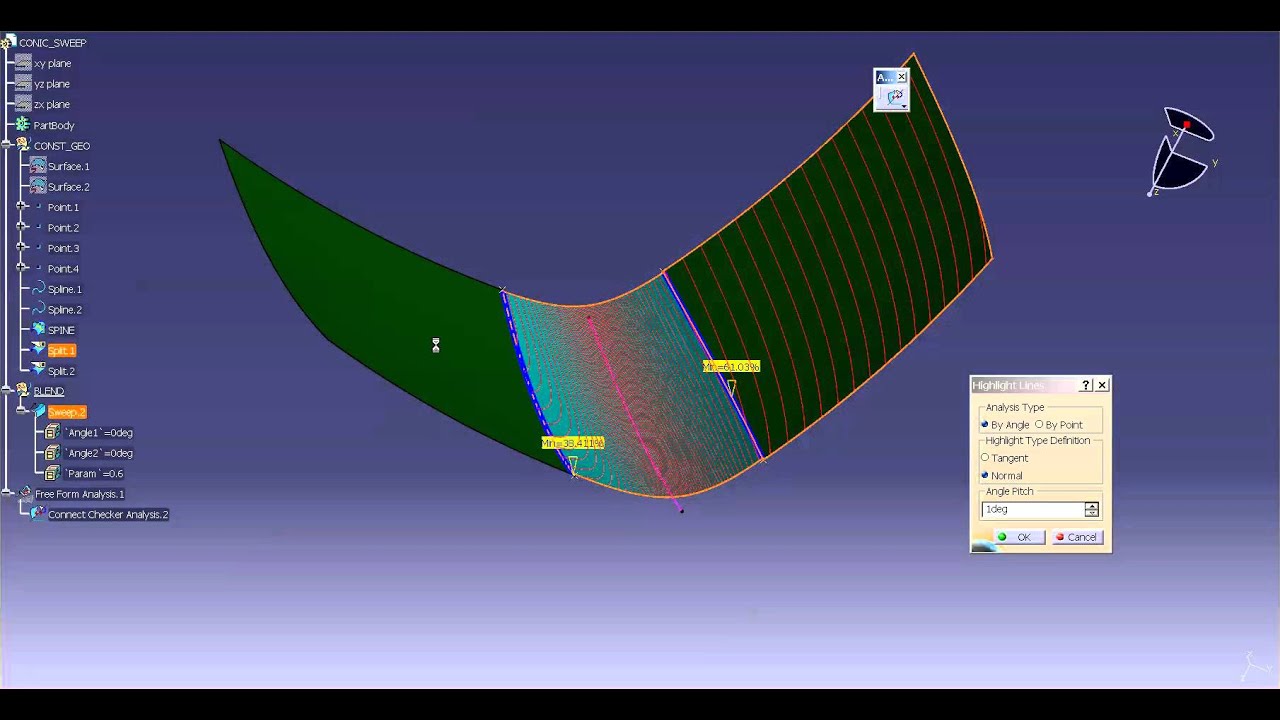The width and height of the screenshot is (1280, 720).
Task: Click the Highlight Lines help question mark
Action: tap(1086, 385)
